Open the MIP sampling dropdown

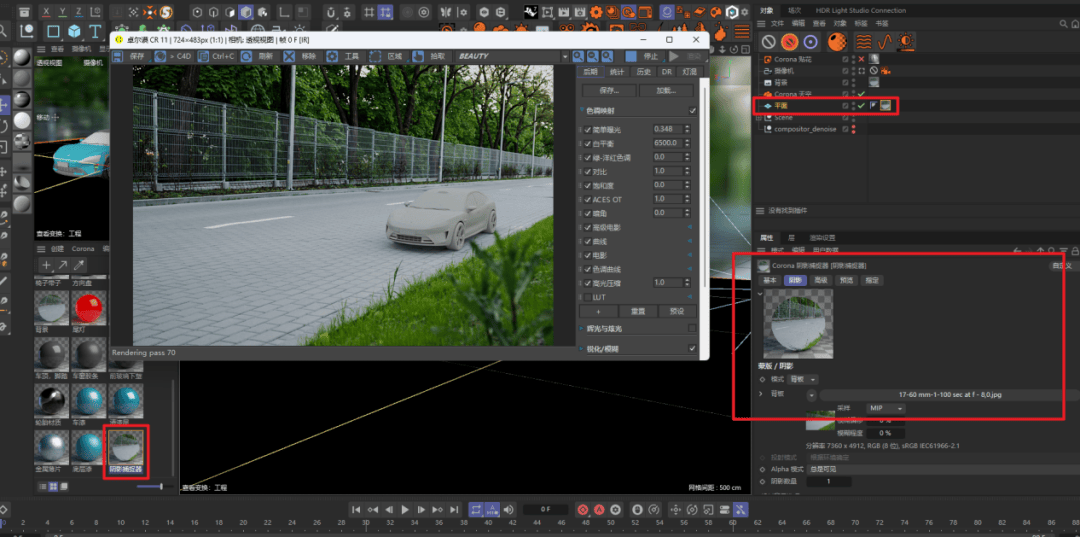(885, 408)
